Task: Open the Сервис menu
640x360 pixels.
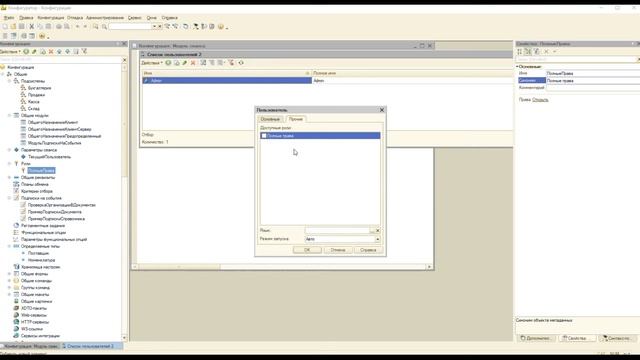Action: pos(134,18)
